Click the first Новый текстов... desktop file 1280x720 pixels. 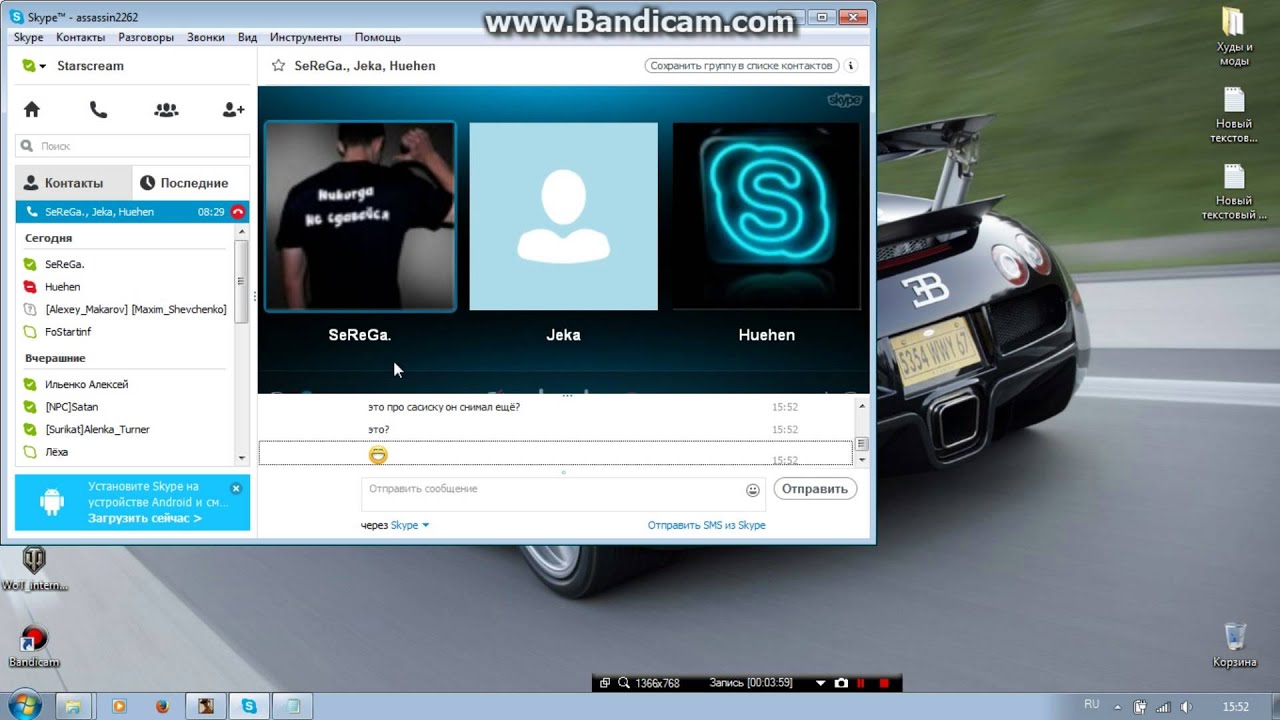[1234, 114]
